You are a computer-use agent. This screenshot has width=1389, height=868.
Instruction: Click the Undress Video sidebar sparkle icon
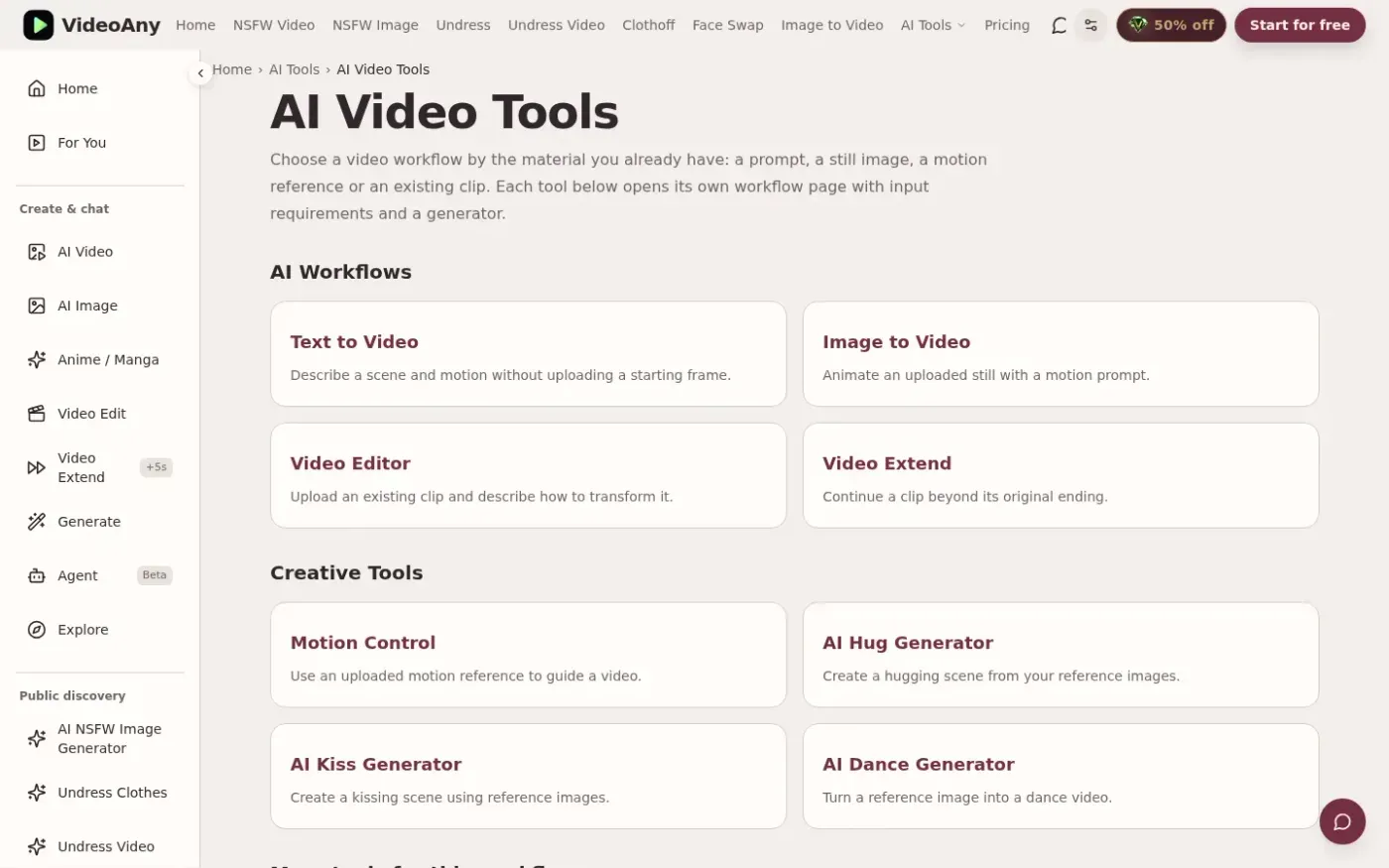(x=37, y=847)
